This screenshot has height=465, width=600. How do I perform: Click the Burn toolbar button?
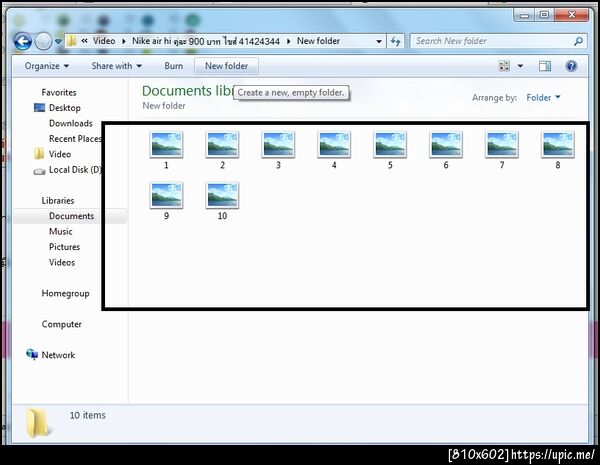coord(174,66)
